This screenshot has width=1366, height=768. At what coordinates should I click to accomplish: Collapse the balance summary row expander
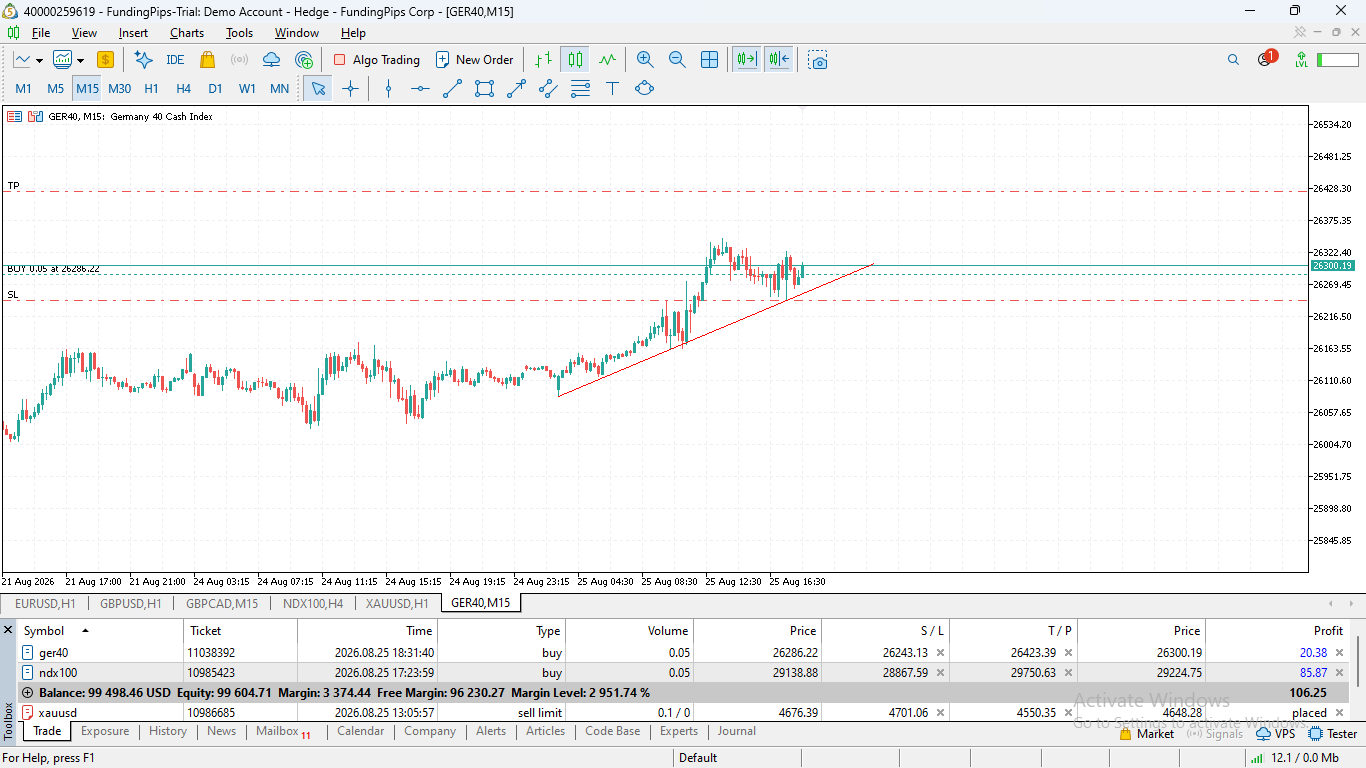click(x=27, y=692)
